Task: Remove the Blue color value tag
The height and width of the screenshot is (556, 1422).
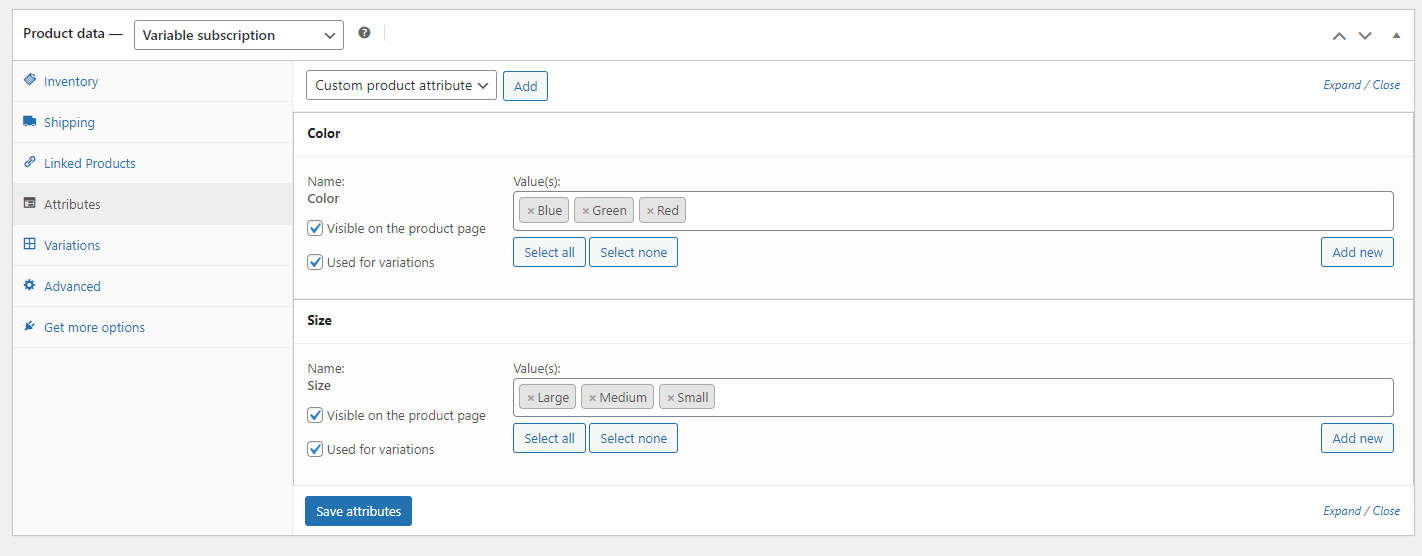Action: click(530, 211)
